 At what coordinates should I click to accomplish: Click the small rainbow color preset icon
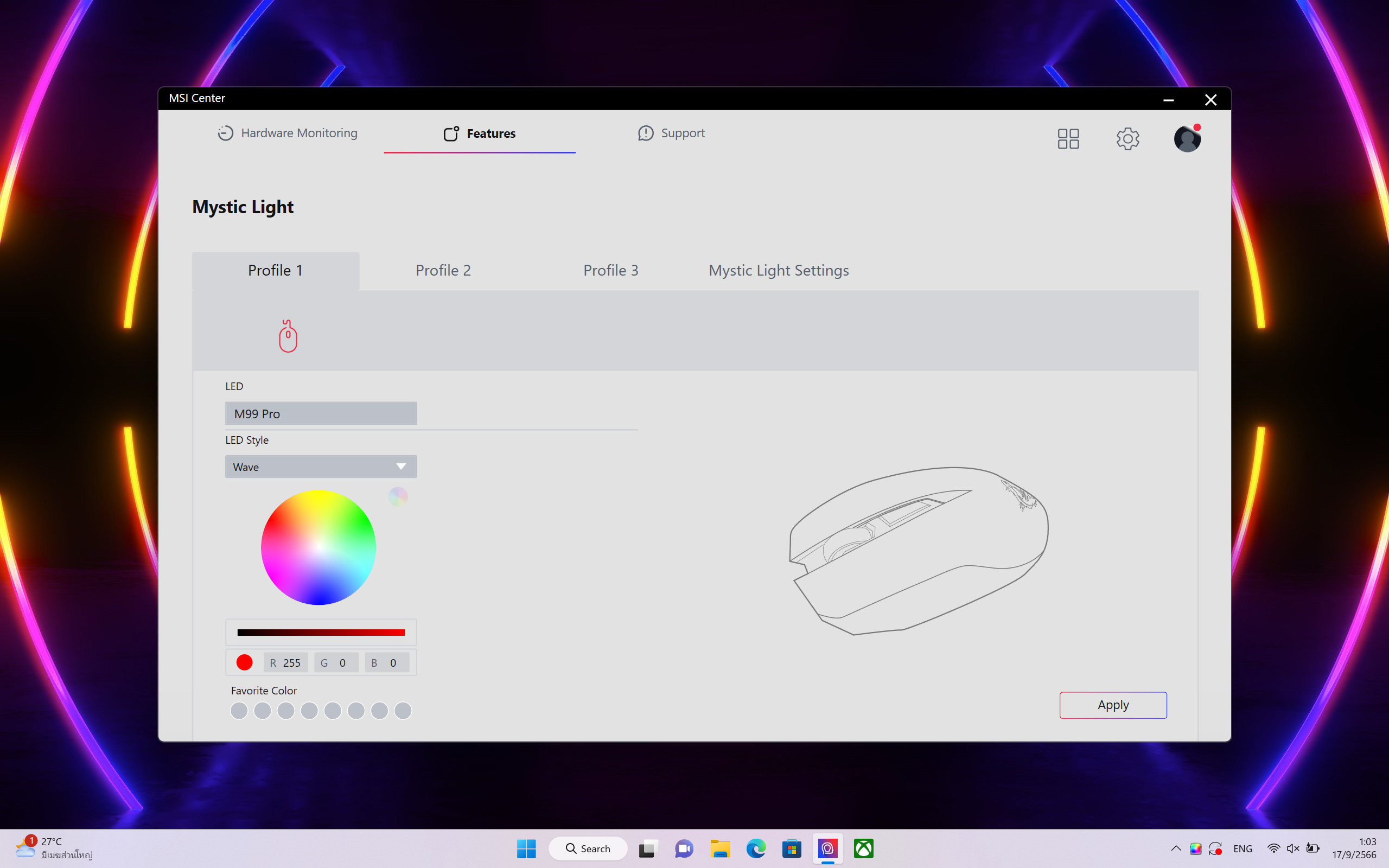[398, 496]
